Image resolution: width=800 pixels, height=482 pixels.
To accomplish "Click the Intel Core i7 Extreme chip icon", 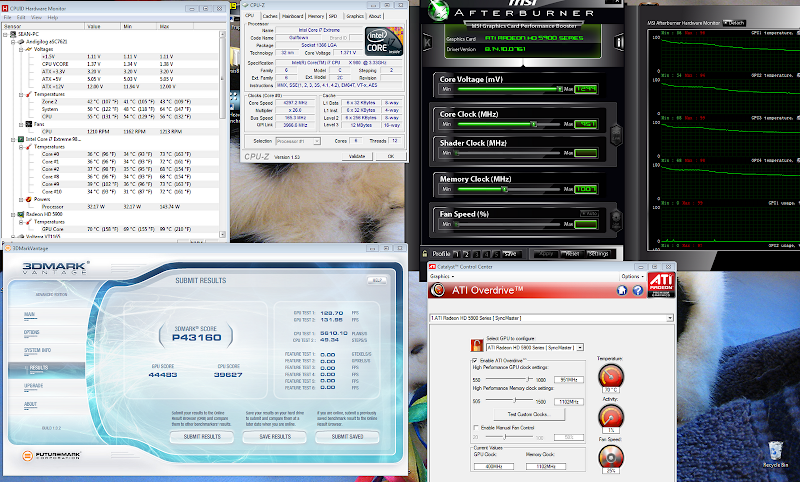I will (21, 139).
